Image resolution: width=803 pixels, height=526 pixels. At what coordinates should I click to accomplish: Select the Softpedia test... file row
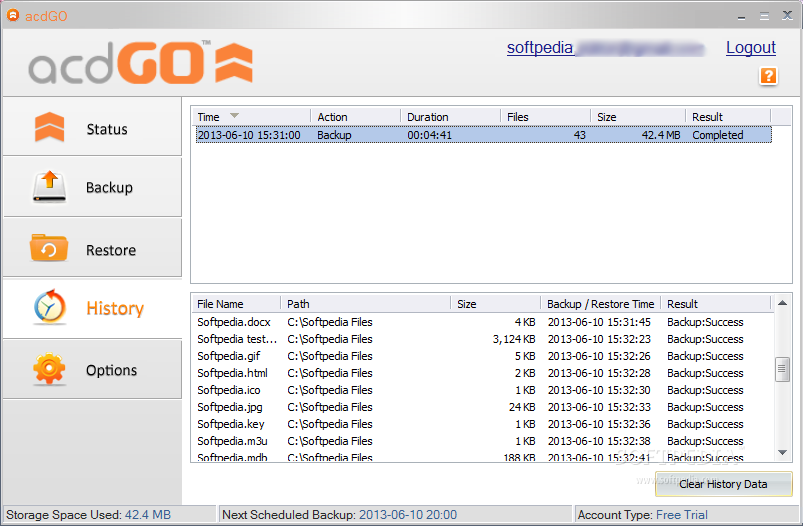[483, 339]
